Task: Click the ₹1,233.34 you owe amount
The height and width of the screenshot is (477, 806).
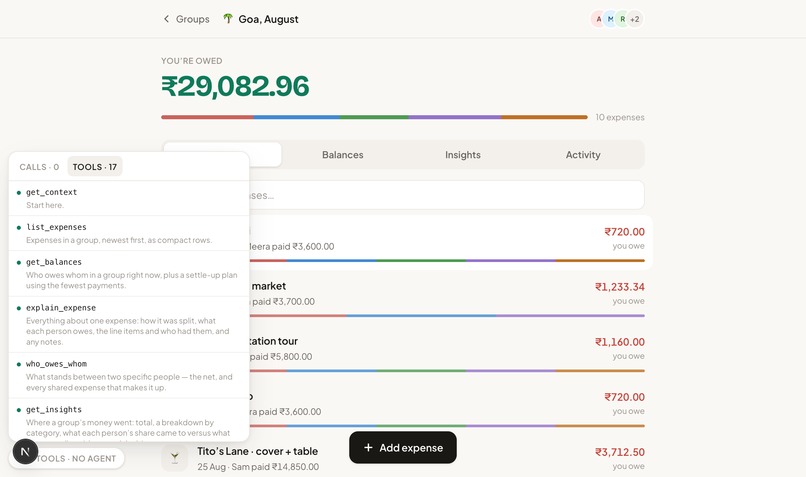Action: (x=619, y=287)
